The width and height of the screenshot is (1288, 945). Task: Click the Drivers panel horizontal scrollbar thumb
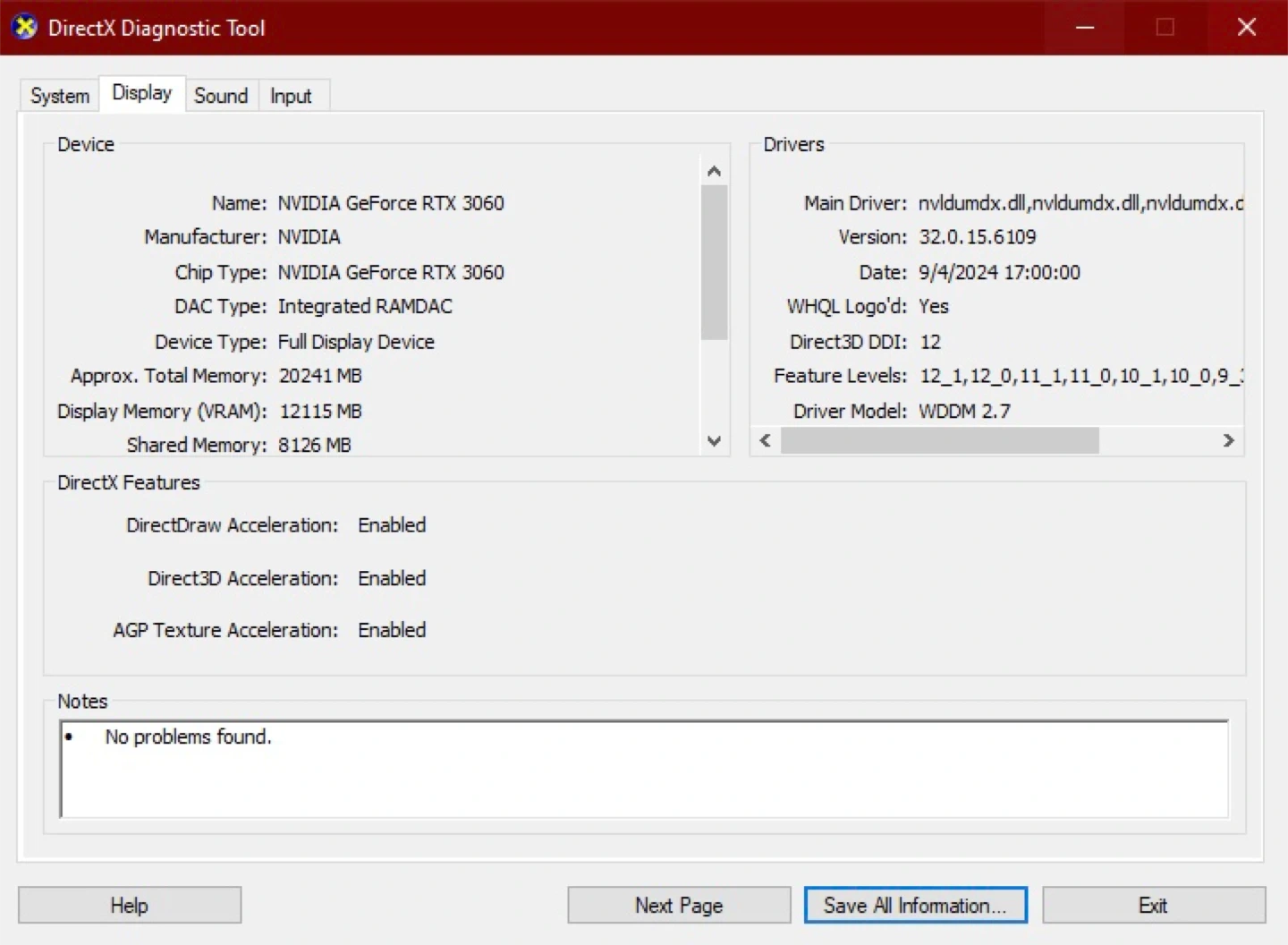pos(939,440)
